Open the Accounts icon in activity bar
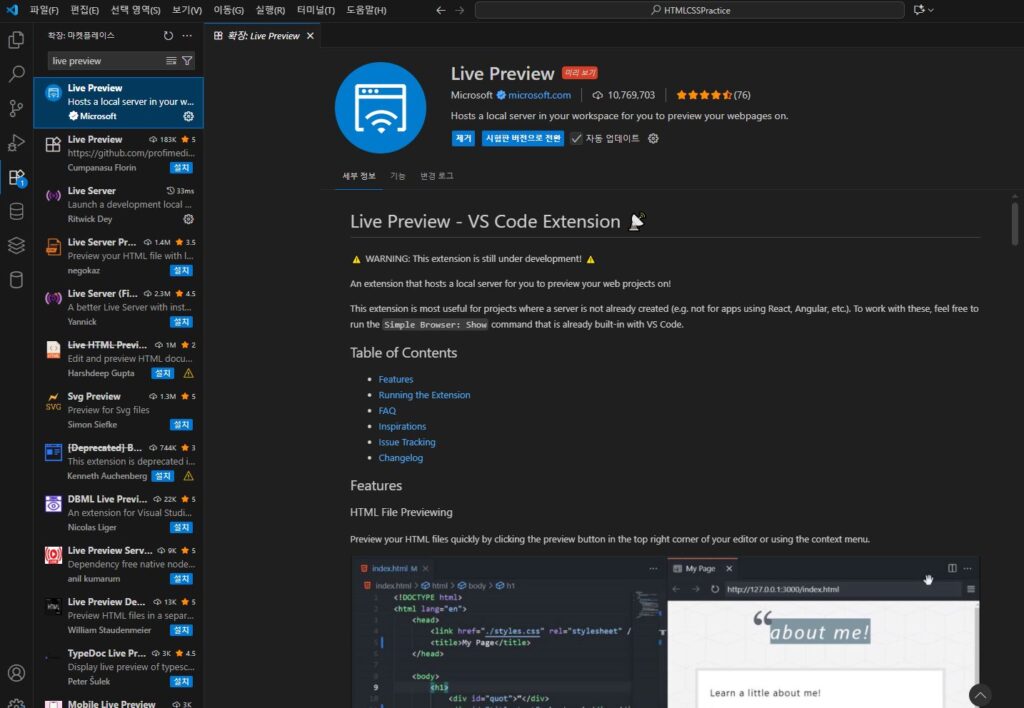This screenshot has height=708, width=1024. click(x=16, y=673)
